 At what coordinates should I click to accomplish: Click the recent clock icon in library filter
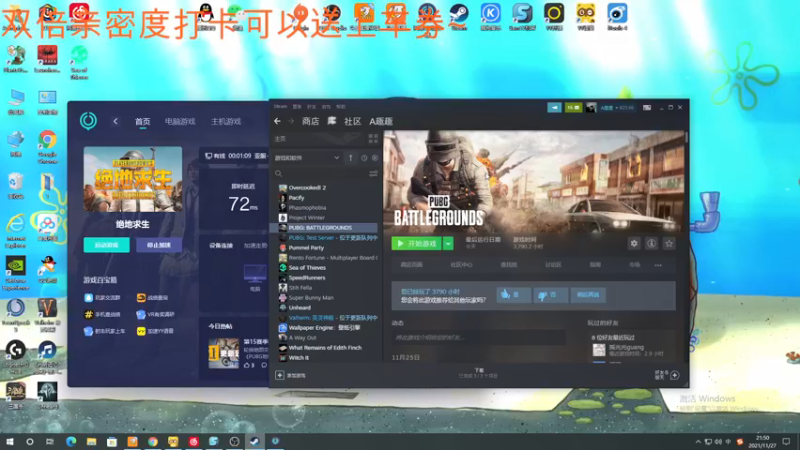tap(364, 158)
